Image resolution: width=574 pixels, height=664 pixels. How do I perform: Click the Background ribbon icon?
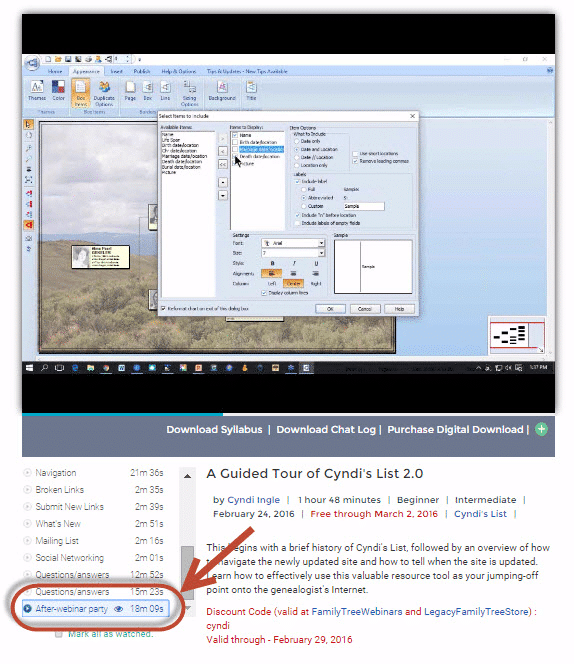[222, 91]
